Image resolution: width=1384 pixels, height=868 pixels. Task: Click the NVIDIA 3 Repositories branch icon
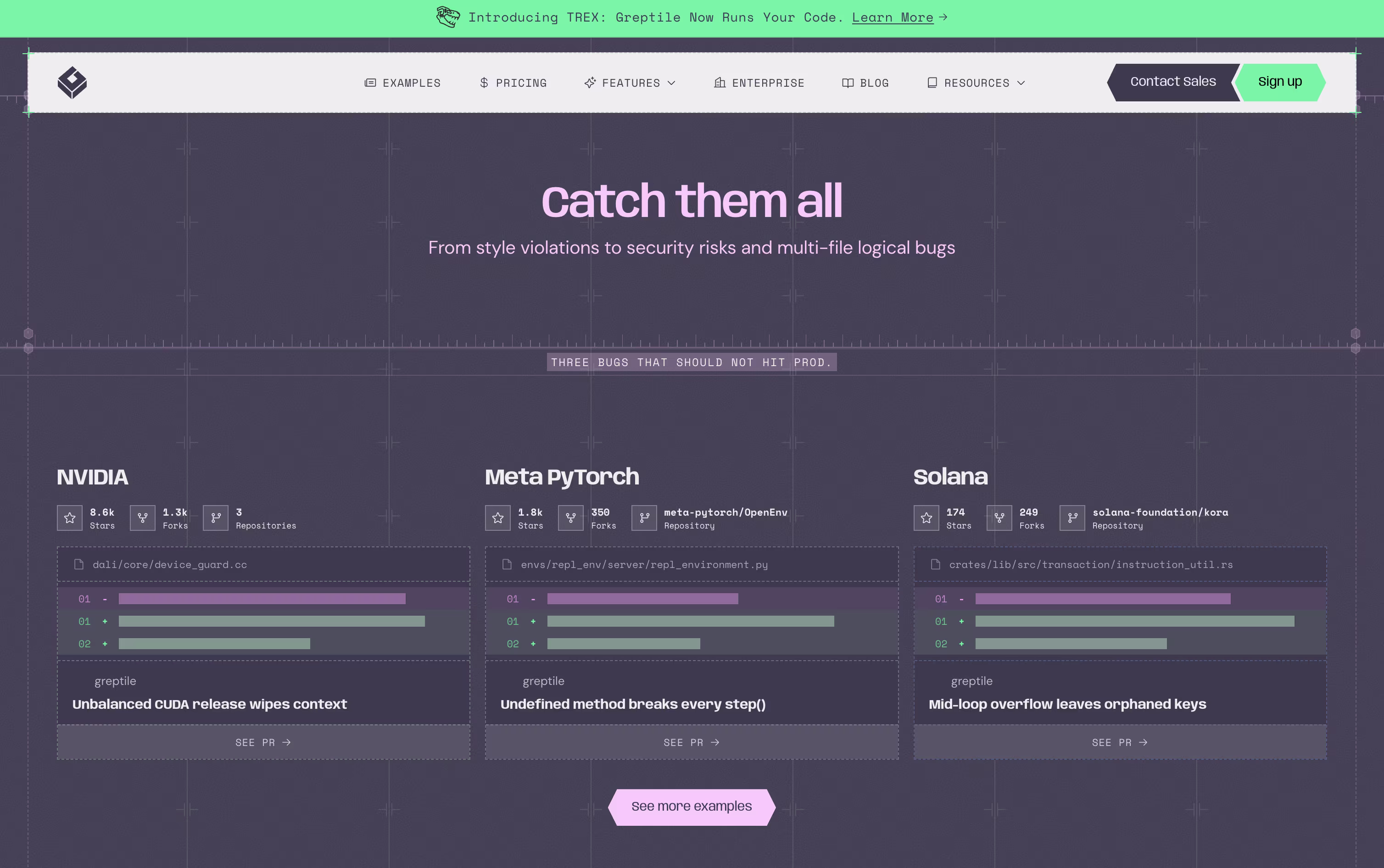(x=216, y=518)
